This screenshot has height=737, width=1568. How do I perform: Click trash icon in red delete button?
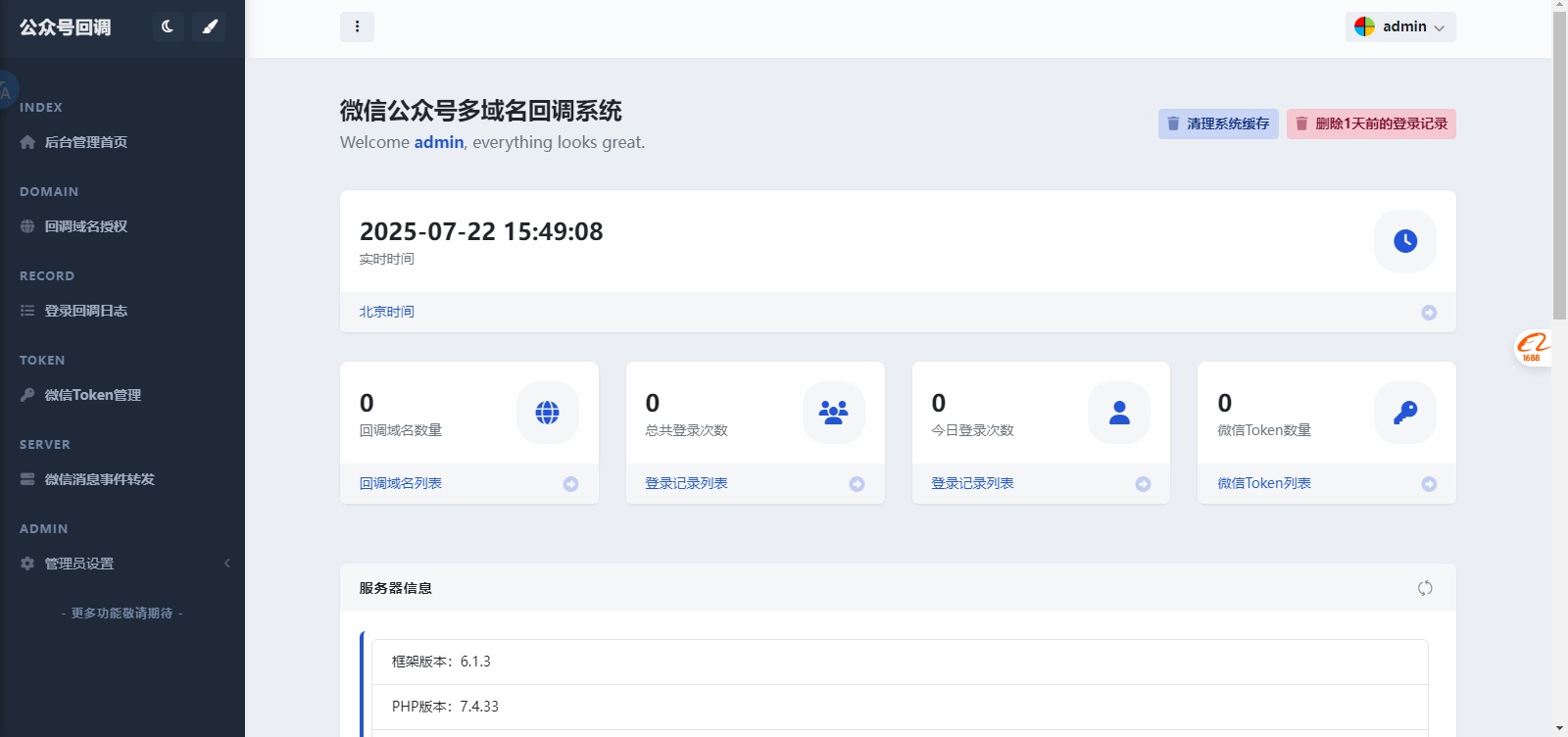[x=1301, y=123]
